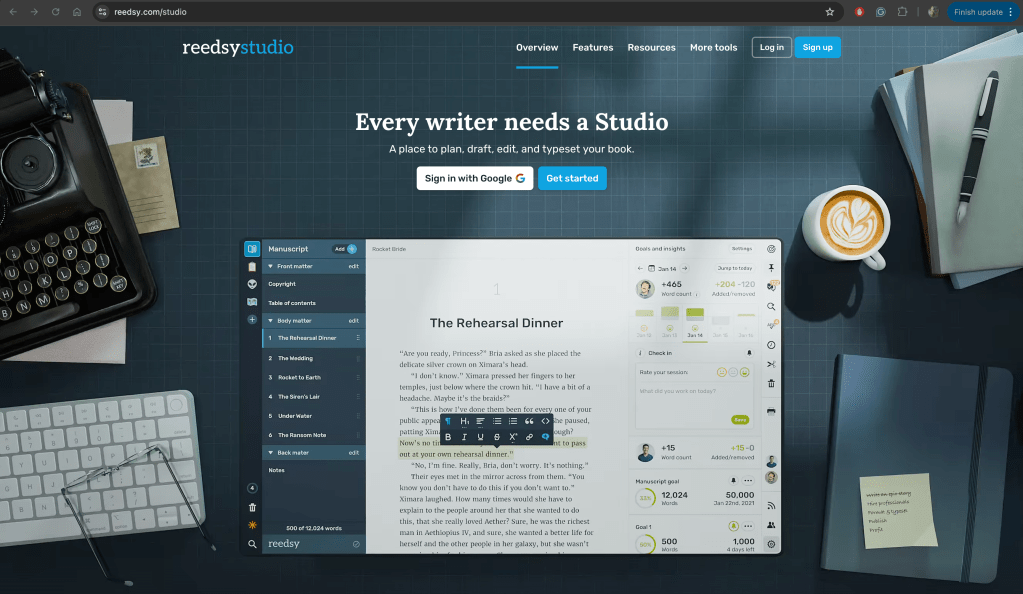Collapse the Front matter section
1023x594 pixels.
(270, 266)
